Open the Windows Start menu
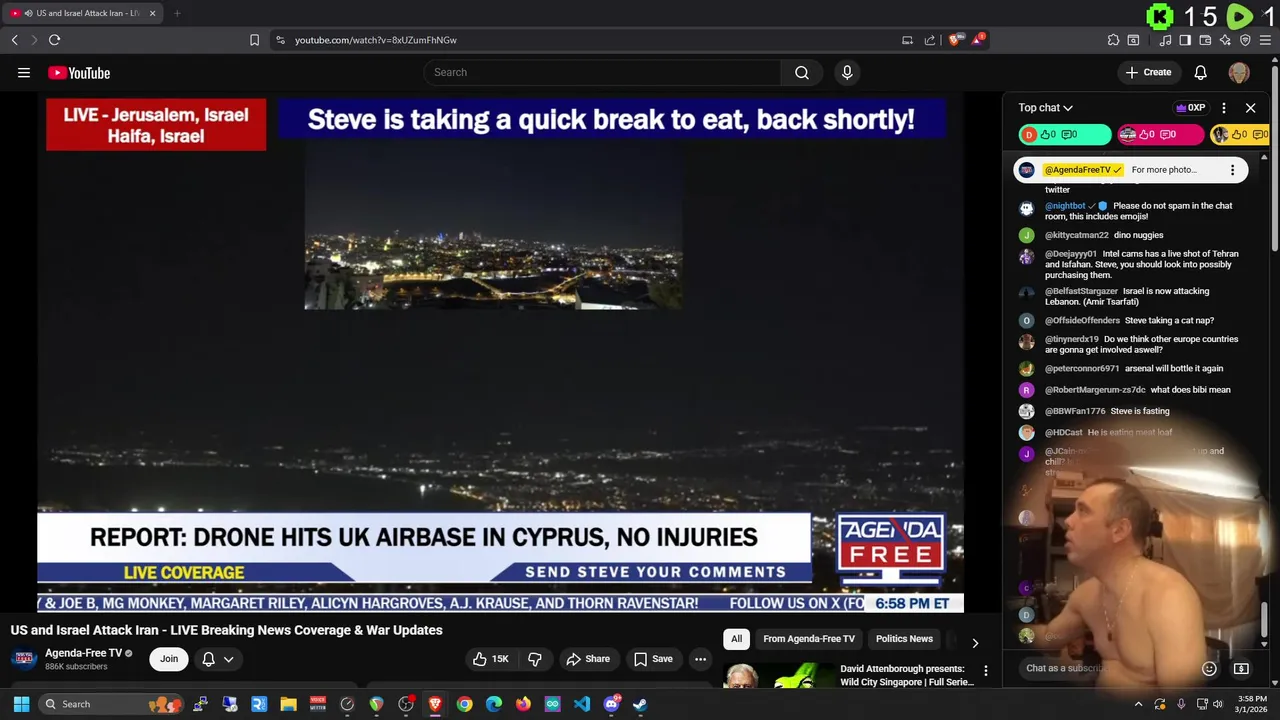1280x720 pixels. [21, 704]
